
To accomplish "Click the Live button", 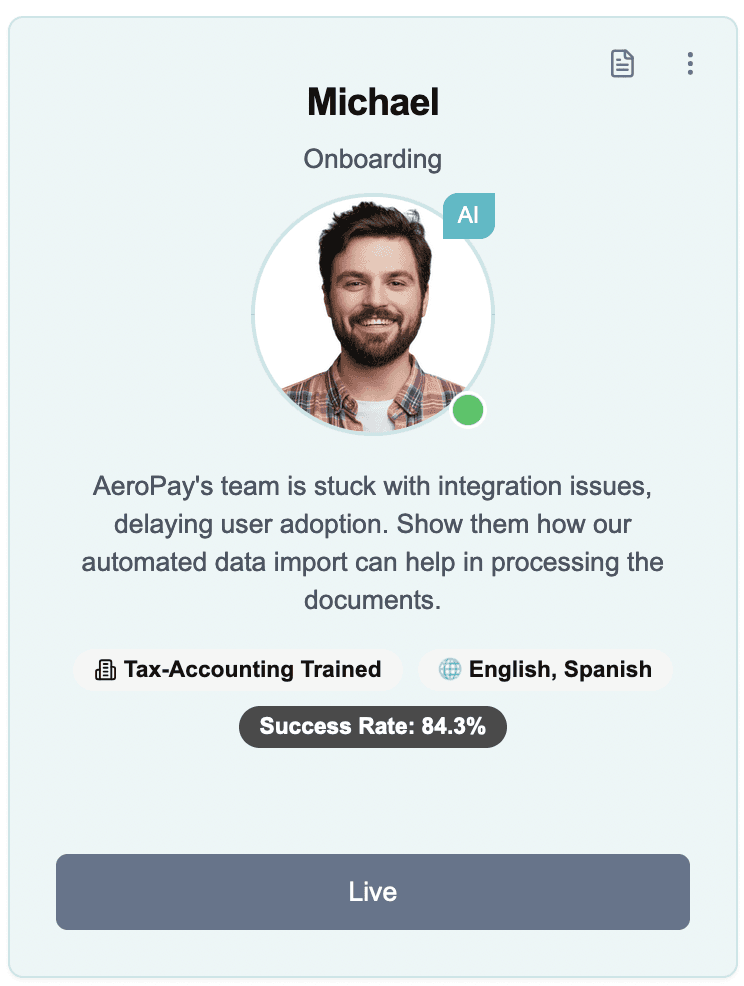I will pyautogui.click(x=373, y=892).
